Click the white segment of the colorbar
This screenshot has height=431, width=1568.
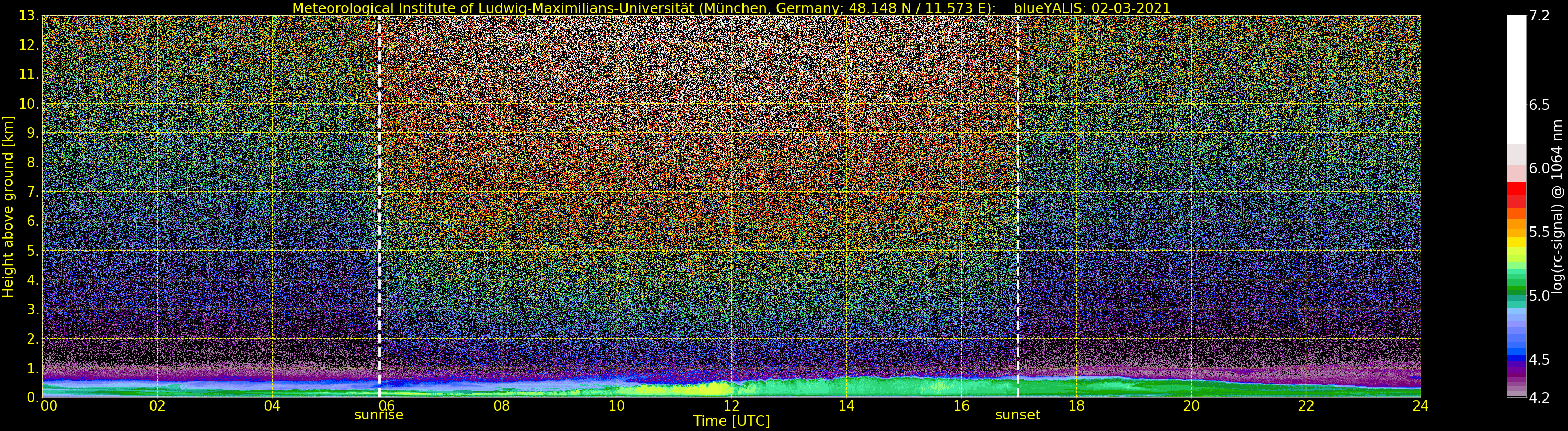click(x=1516, y=80)
